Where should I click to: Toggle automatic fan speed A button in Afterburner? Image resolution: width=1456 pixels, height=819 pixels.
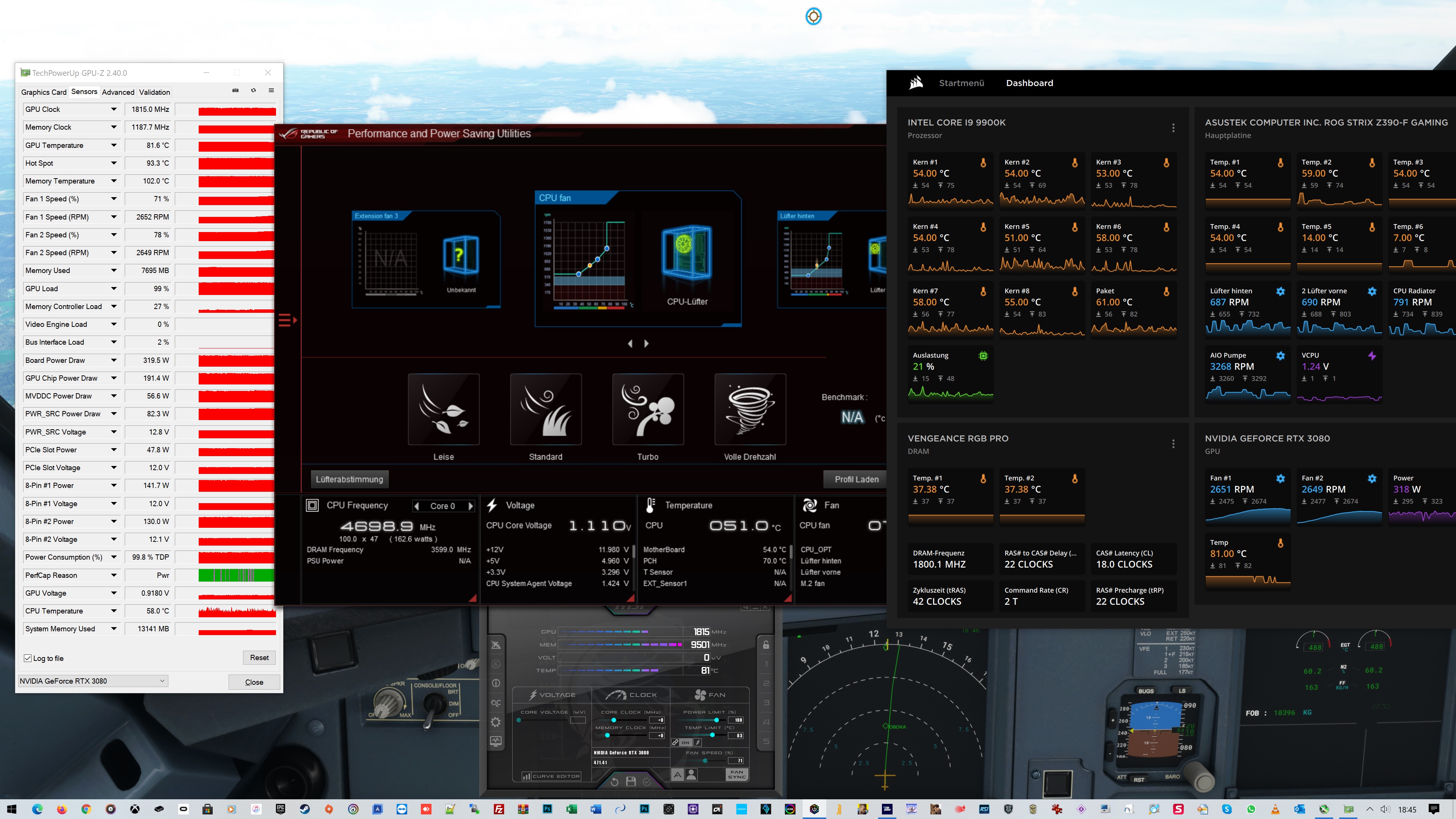point(677,775)
